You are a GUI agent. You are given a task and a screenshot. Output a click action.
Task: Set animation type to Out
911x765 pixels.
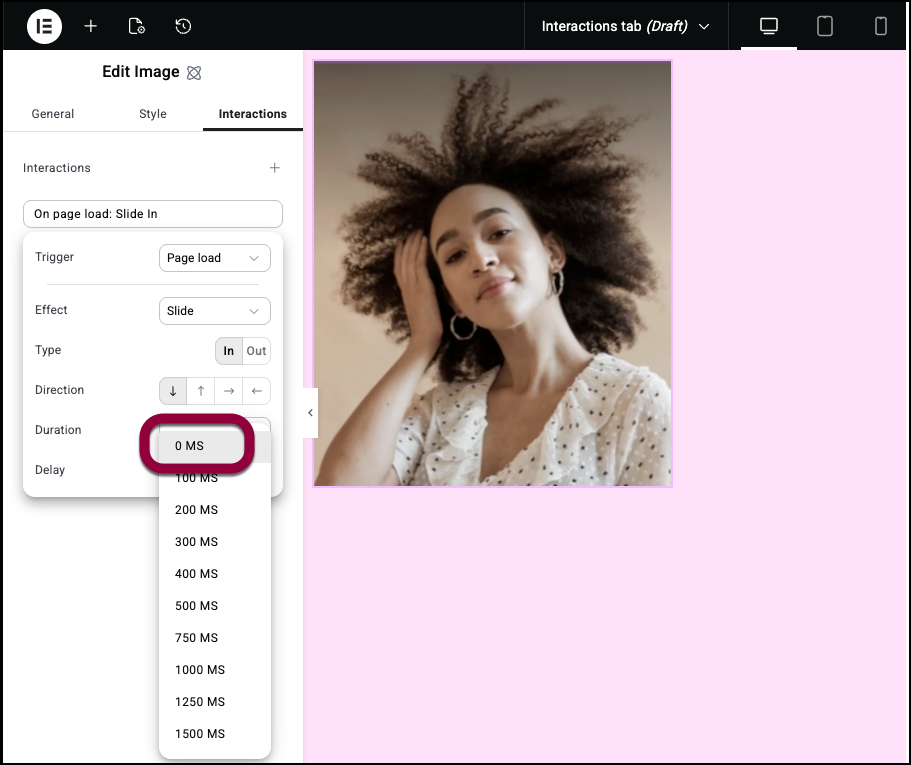coord(257,351)
